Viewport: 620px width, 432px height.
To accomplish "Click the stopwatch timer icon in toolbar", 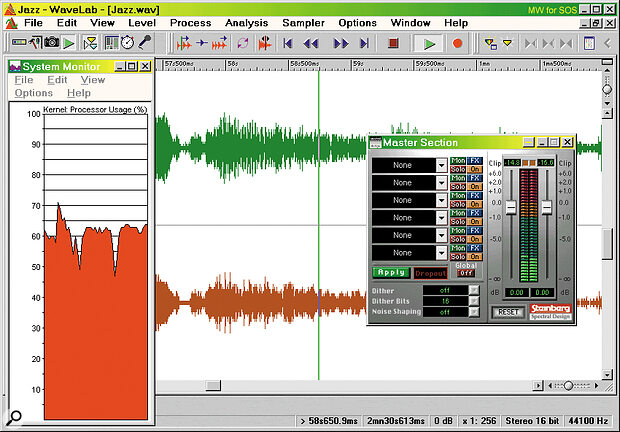I will [x=127, y=42].
